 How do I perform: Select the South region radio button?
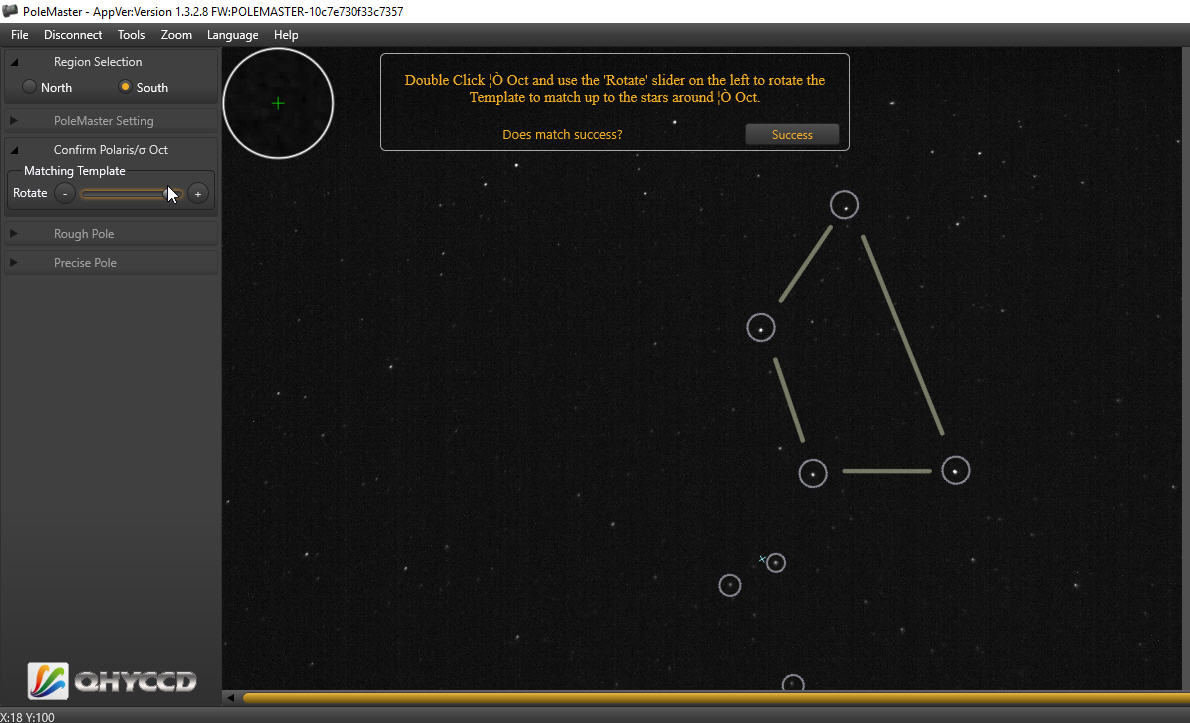click(x=125, y=87)
